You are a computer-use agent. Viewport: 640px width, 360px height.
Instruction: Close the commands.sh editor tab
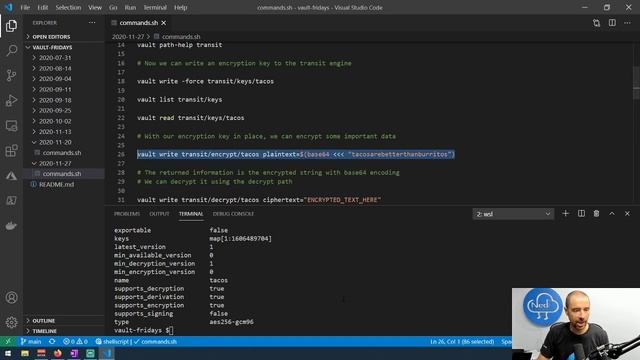coord(164,23)
